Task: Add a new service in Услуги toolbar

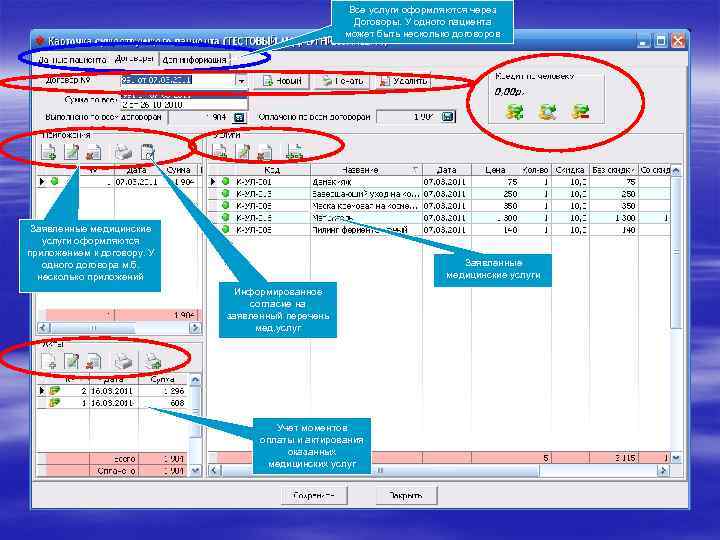Action: click(x=220, y=152)
